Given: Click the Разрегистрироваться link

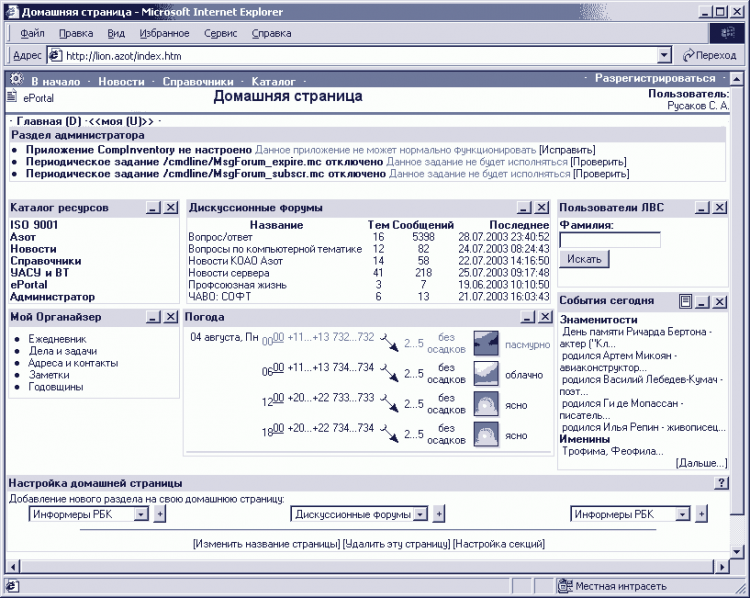Looking at the screenshot, I should tap(655, 78).
